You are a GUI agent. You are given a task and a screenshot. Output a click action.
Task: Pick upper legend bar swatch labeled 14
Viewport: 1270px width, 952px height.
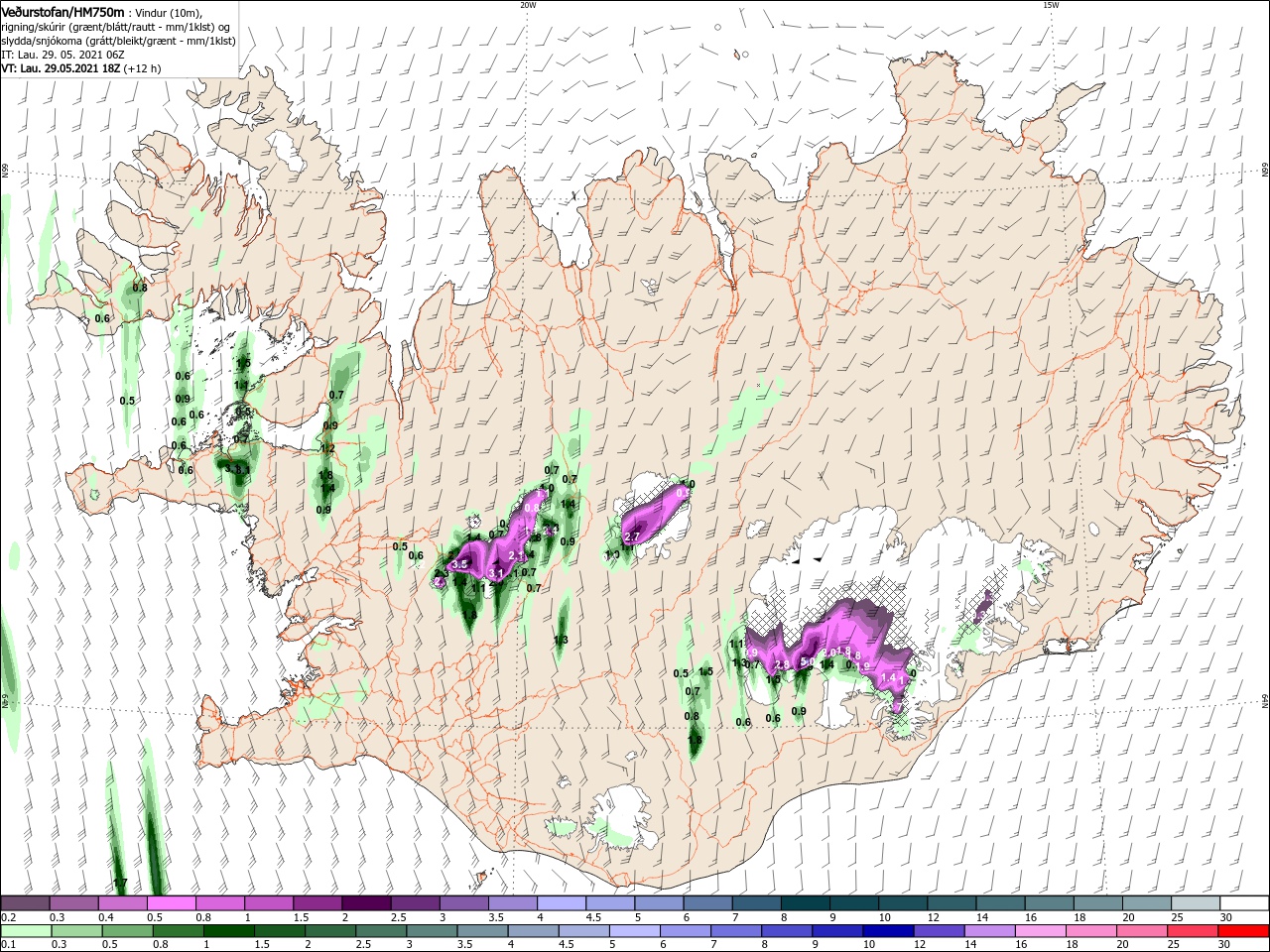(x=1000, y=902)
